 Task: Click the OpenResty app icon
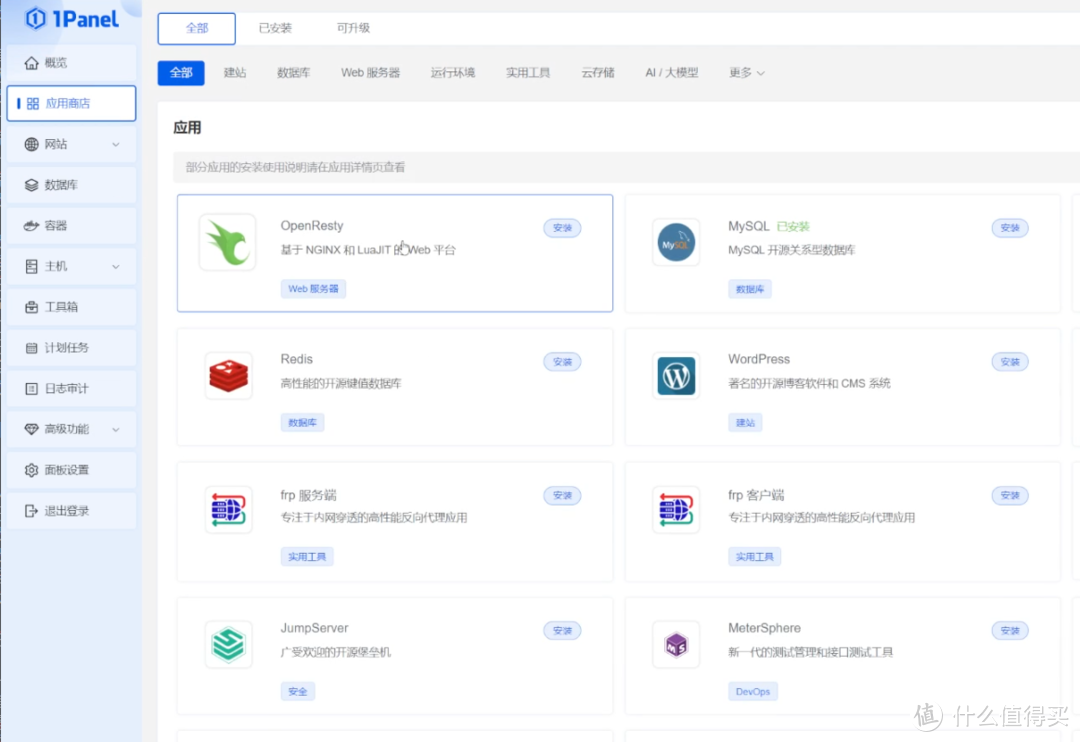[227, 241]
